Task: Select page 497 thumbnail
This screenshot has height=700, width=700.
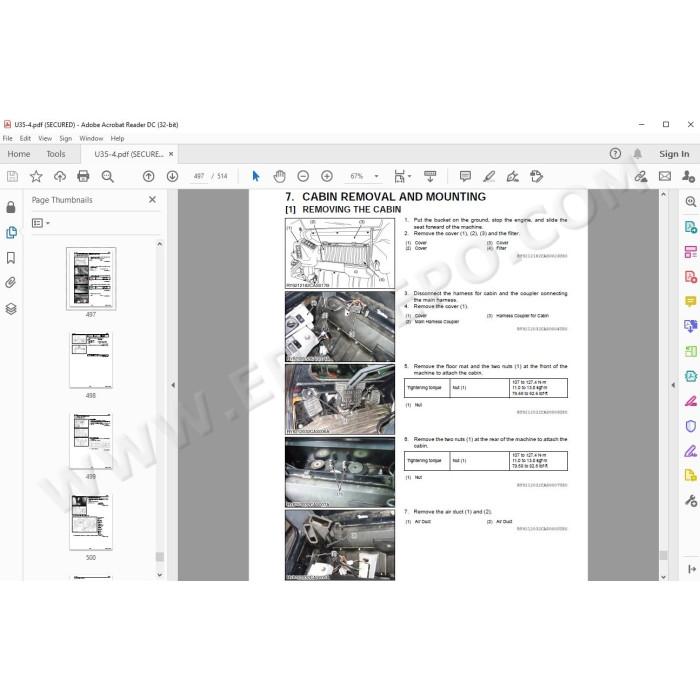Action: tap(91, 279)
